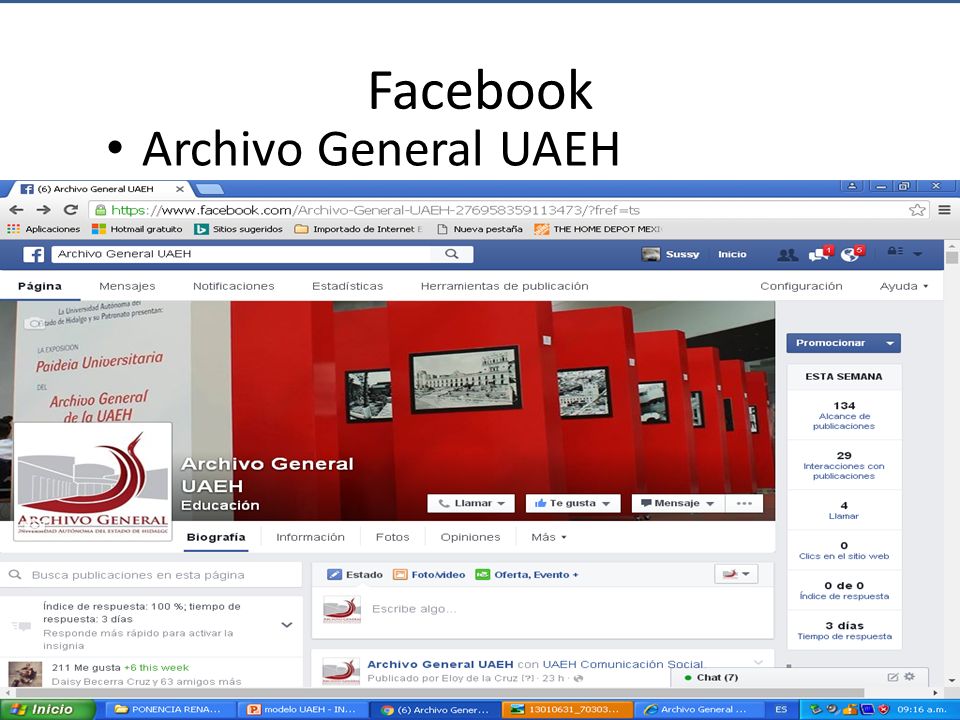
Task: Open Importado de Internet bookmark folder
Action: (359, 229)
